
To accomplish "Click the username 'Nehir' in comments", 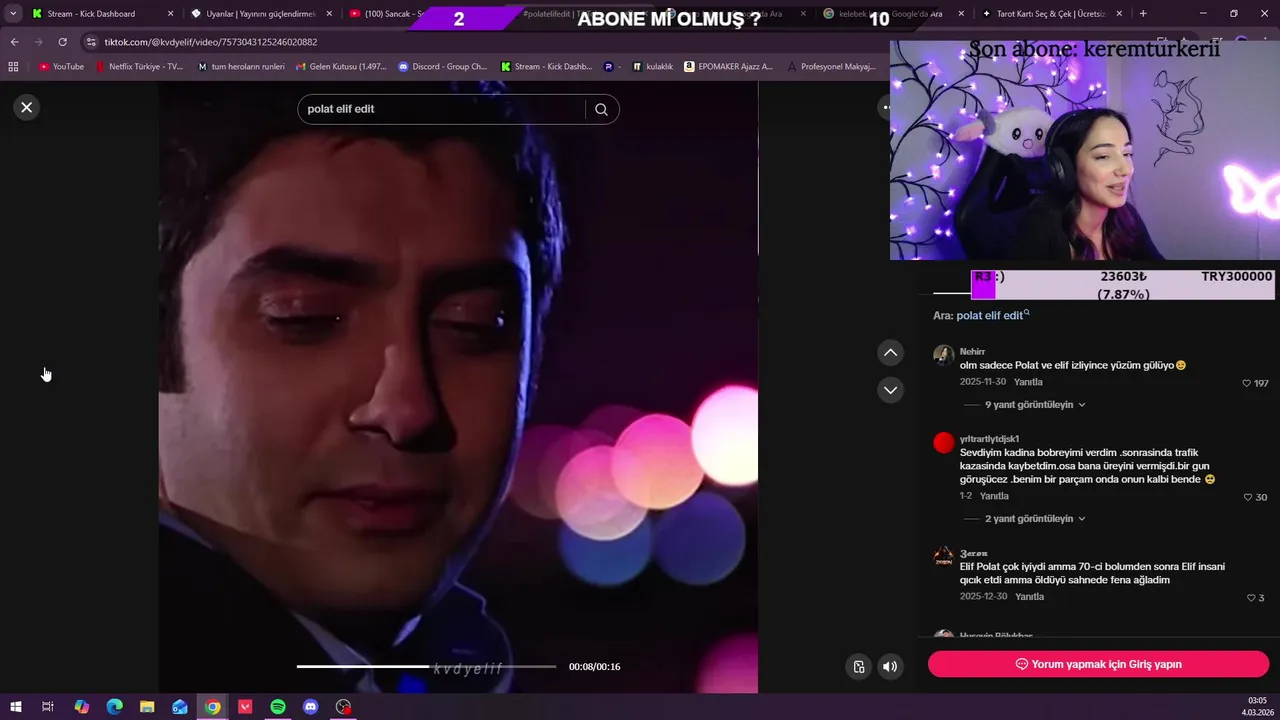I will pyautogui.click(x=972, y=352).
